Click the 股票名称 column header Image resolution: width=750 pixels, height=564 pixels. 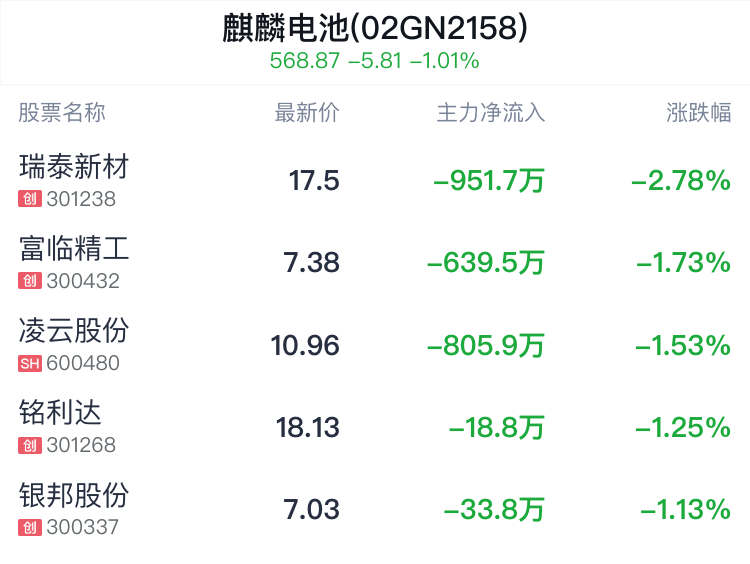click(x=62, y=113)
